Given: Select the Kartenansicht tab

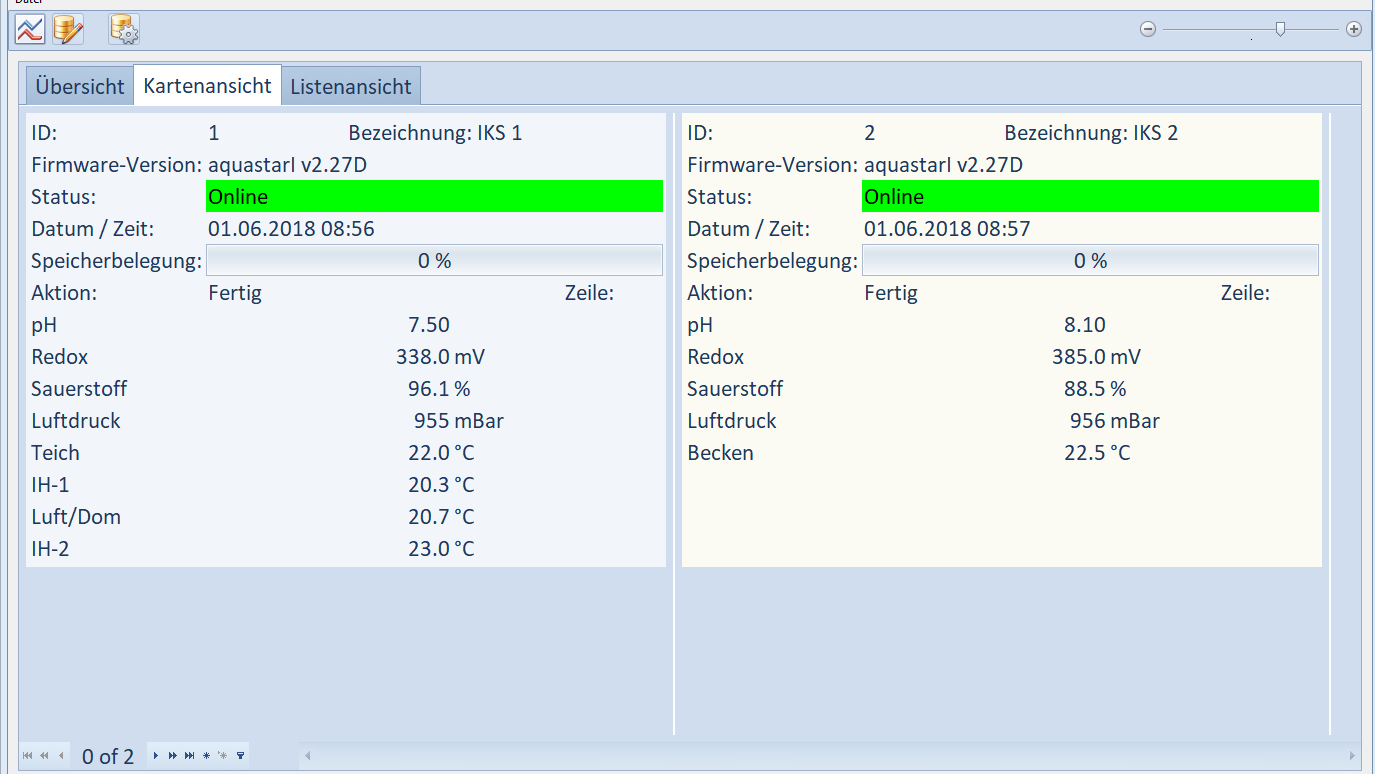Looking at the screenshot, I should pyautogui.click(x=208, y=86).
